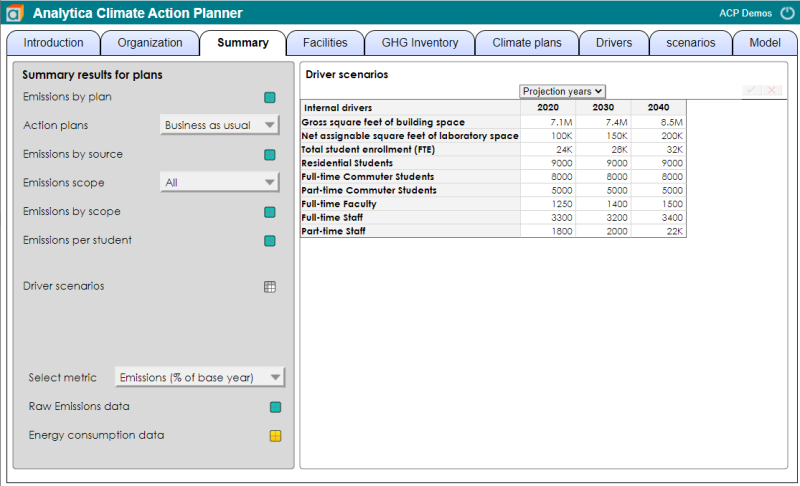The width and height of the screenshot is (800, 486).
Task: Click the Raw Emissions data result icon
Action: [276, 407]
